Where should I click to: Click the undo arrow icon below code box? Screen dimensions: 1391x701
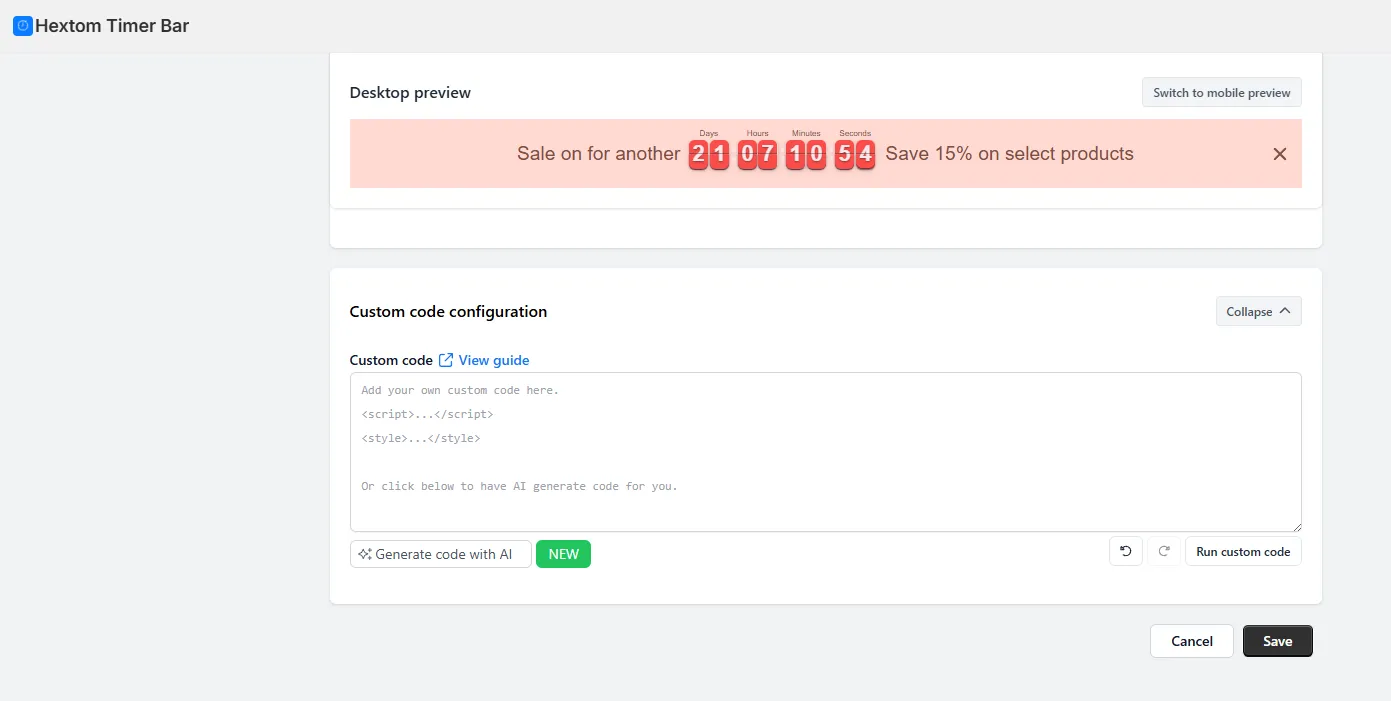pos(1125,551)
